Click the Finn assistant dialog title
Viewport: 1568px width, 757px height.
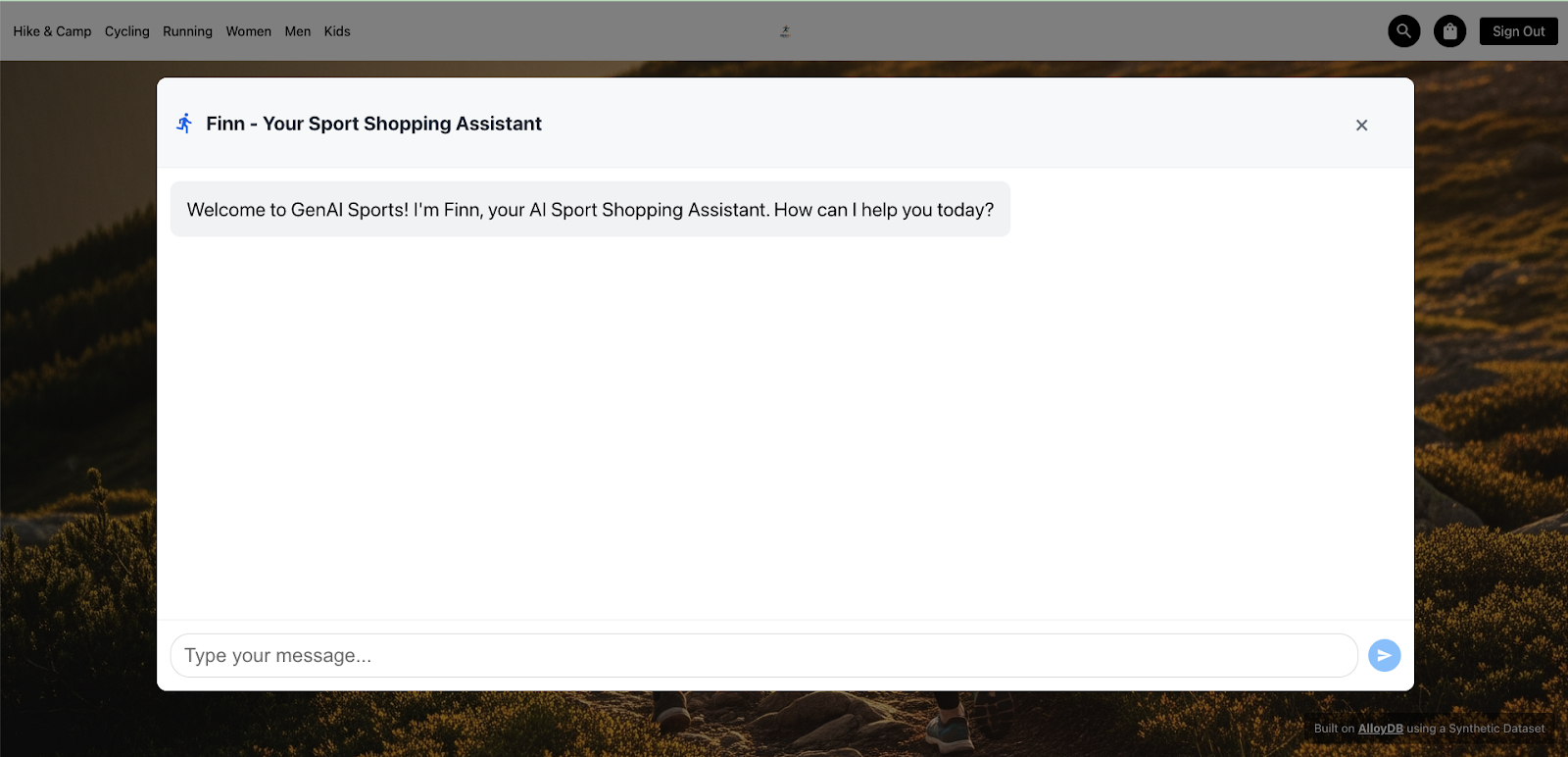point(373,124)
